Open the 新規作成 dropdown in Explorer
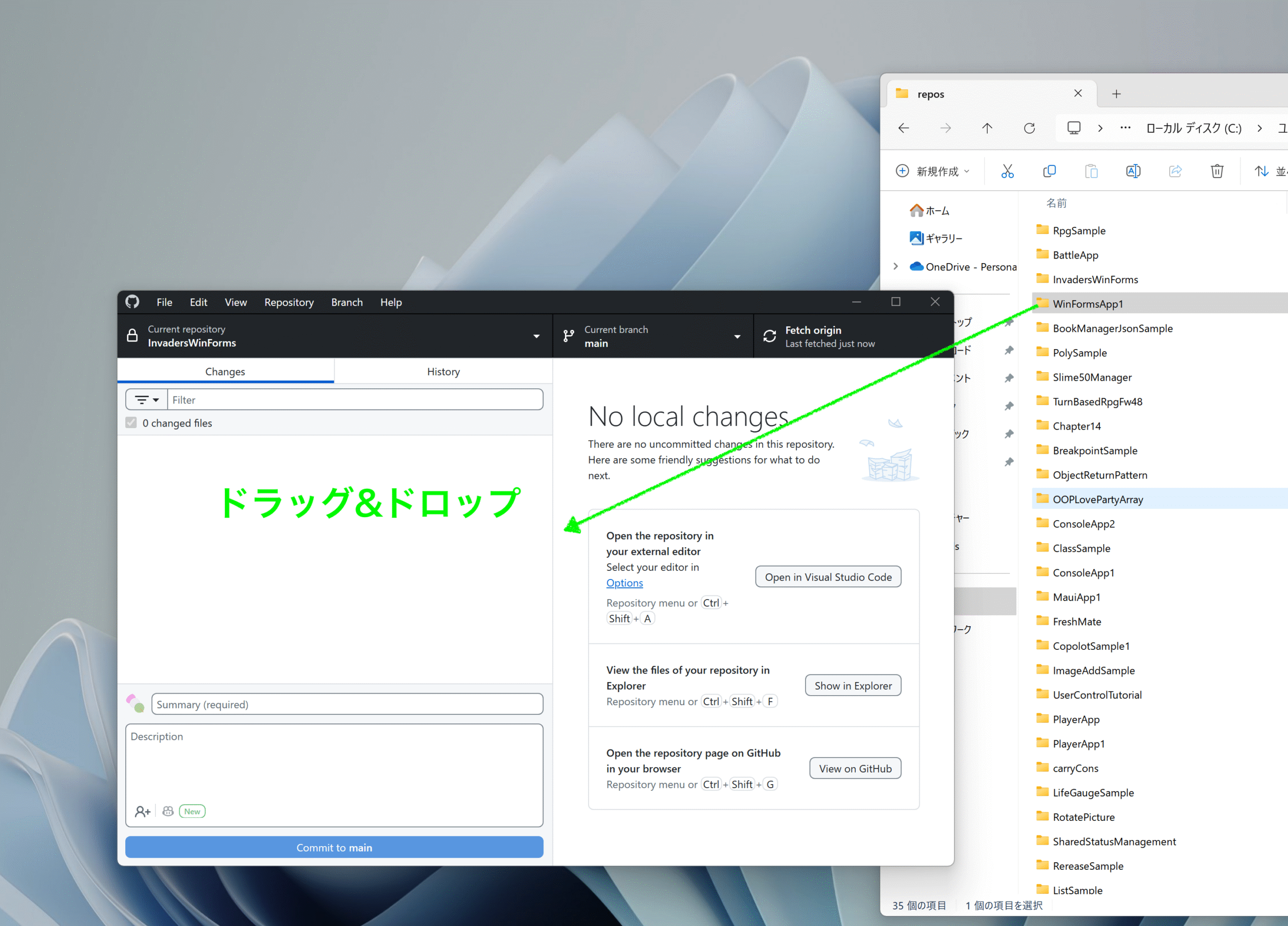Screen dimensions: 1288x926 [933, 171]
